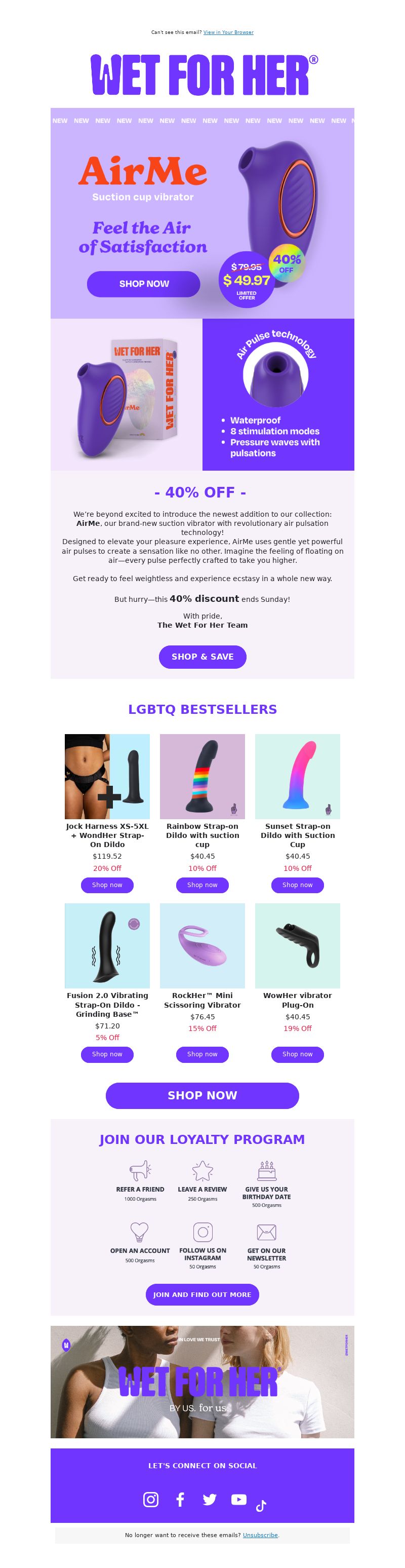This screenshot has width=405, height=1568.
Task: Open the Instagram social icon
Action: [151, 1499]
